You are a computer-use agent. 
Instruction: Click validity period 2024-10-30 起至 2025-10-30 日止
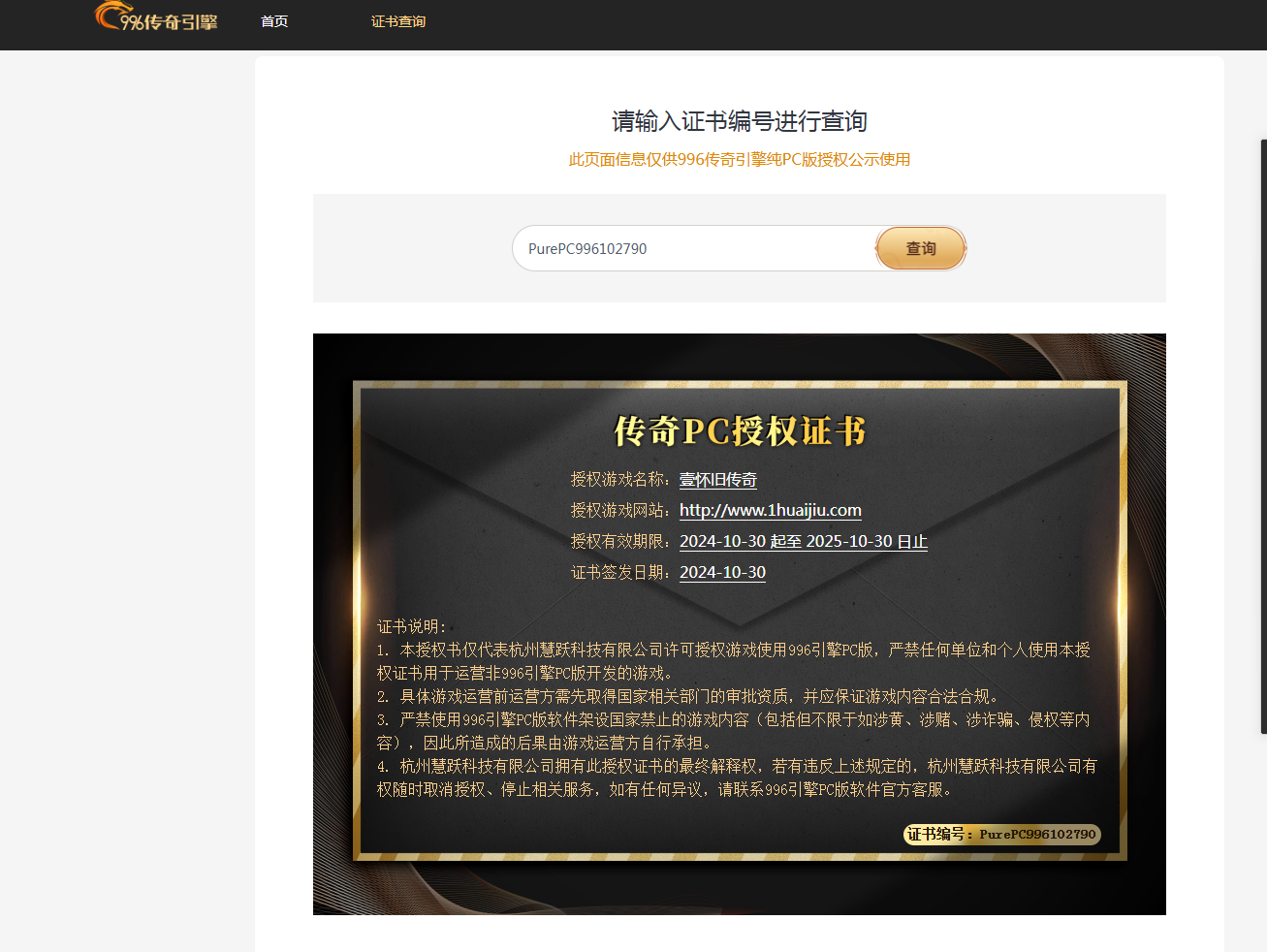(x=803, y=541)
